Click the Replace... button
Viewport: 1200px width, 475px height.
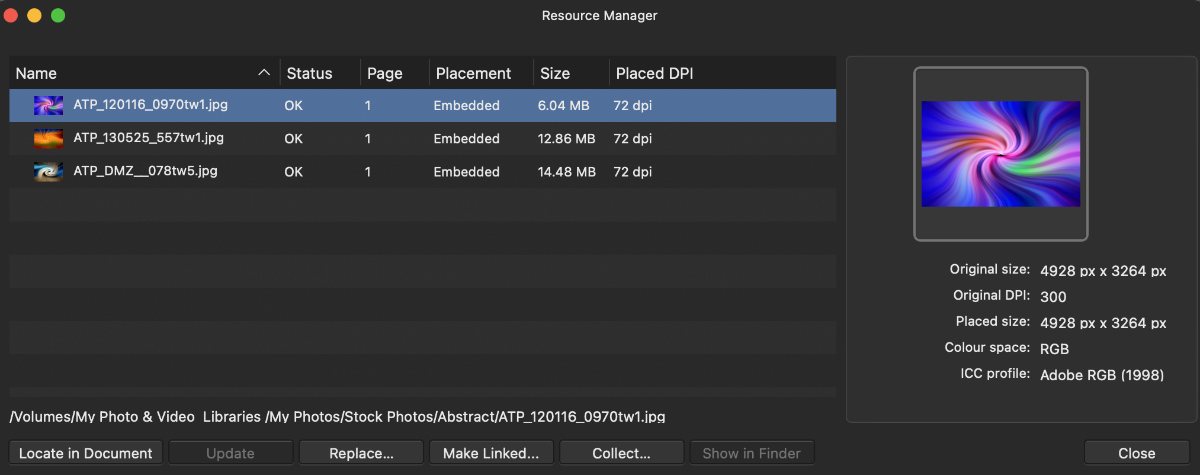361,453
